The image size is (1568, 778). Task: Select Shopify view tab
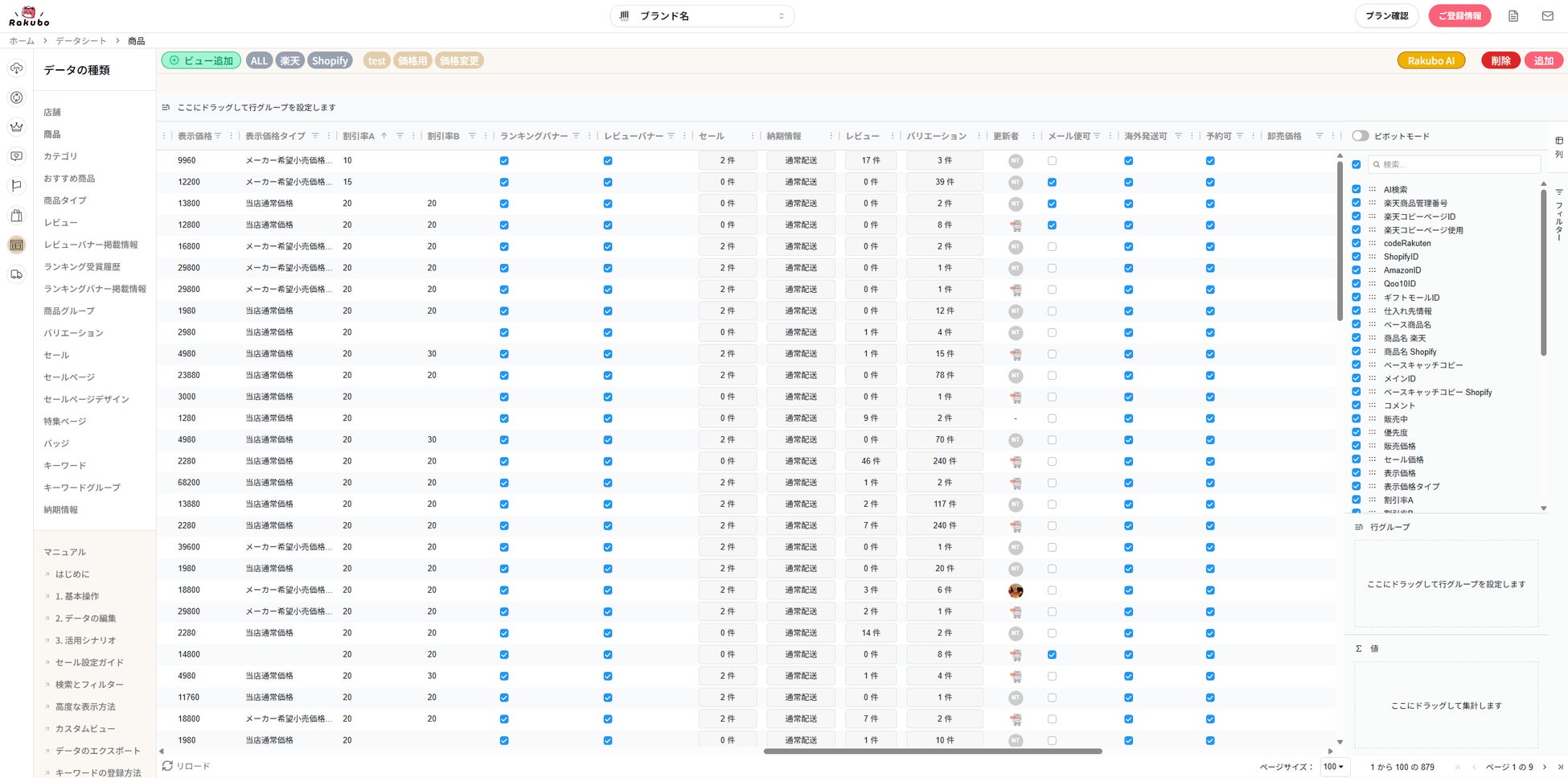point(330,60)
